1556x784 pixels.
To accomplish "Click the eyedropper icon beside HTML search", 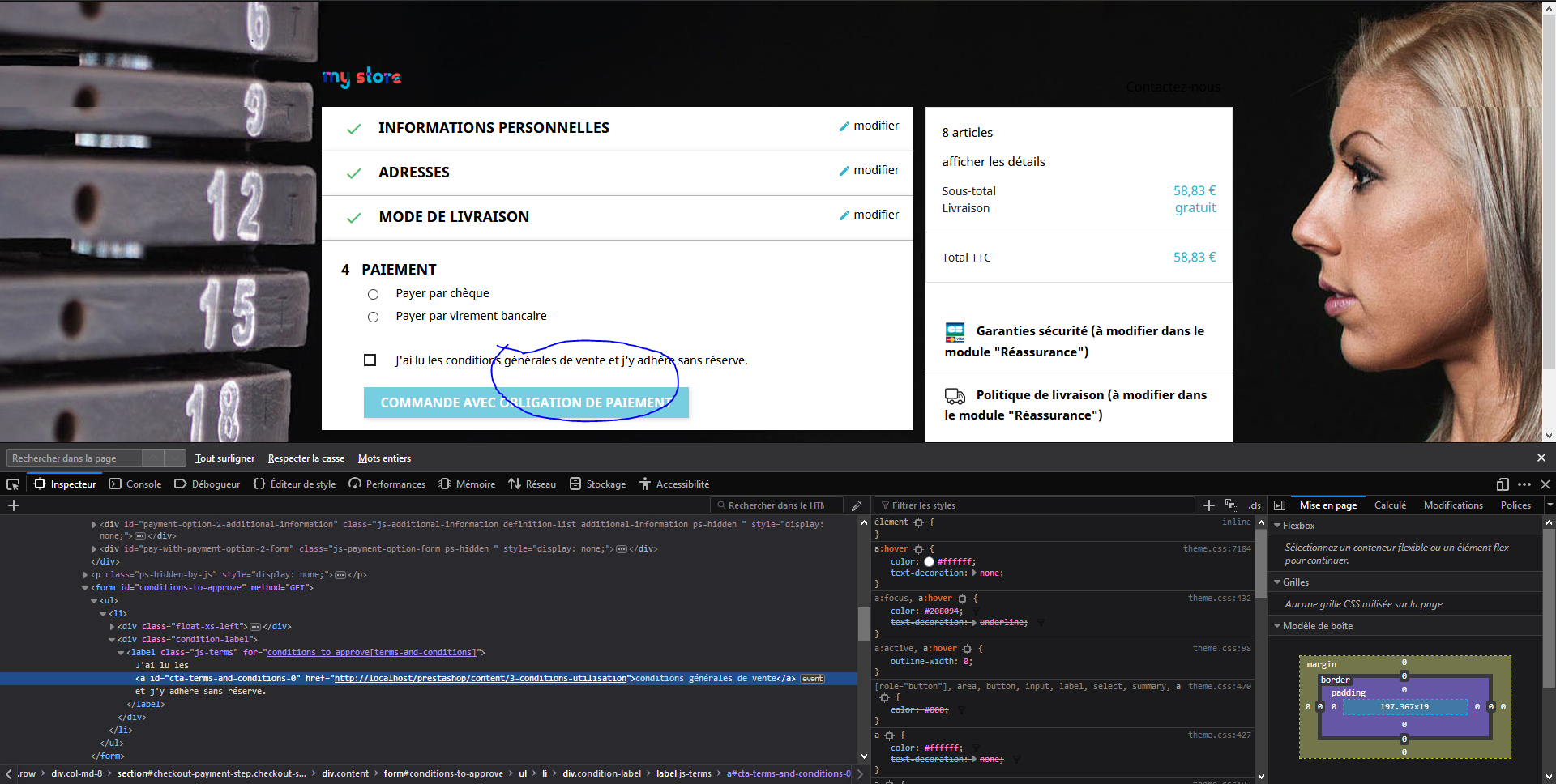I will pos(857,505).
